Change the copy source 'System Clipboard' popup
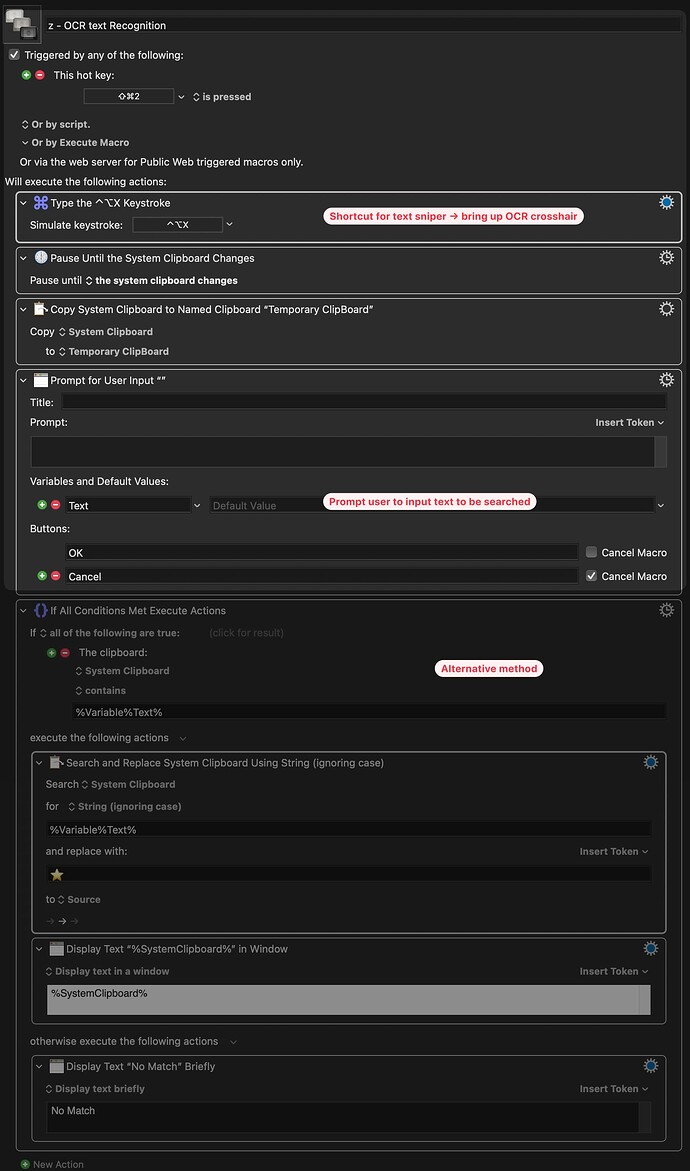 105,332
